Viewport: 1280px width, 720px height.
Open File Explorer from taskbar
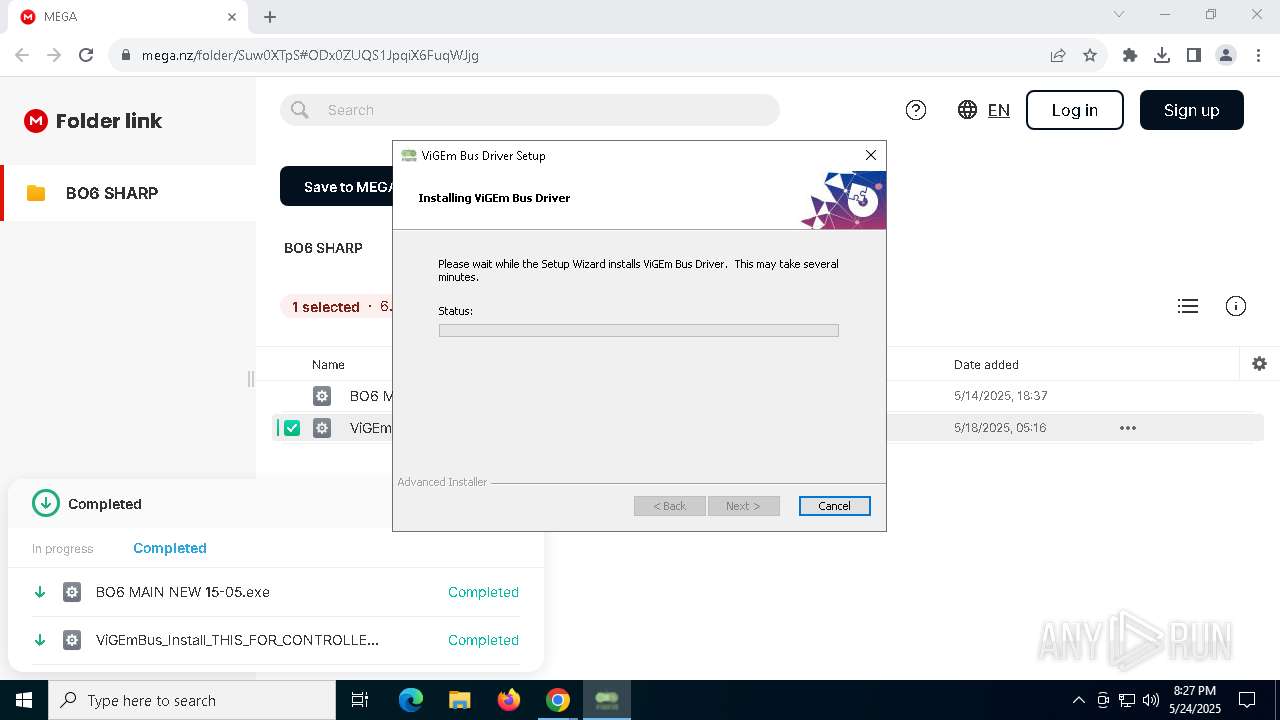tap(460, 700)
